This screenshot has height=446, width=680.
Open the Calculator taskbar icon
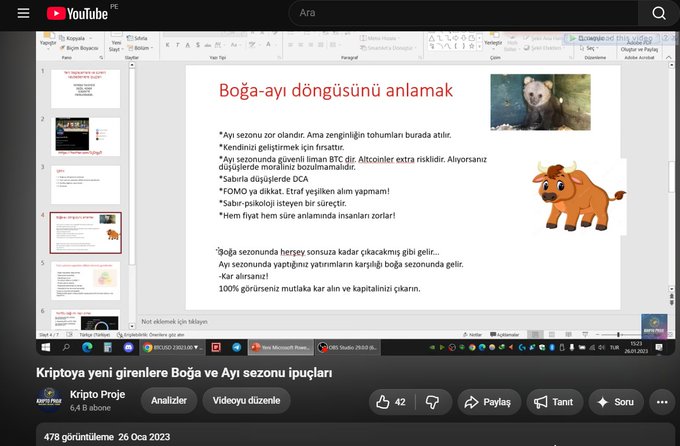pyautogui.click(x=108, y=347)
